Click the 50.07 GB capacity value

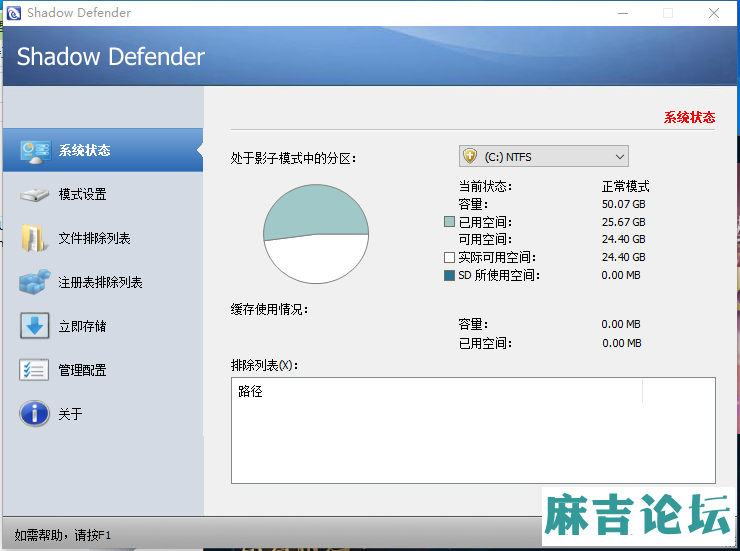[x=623, y=204]
